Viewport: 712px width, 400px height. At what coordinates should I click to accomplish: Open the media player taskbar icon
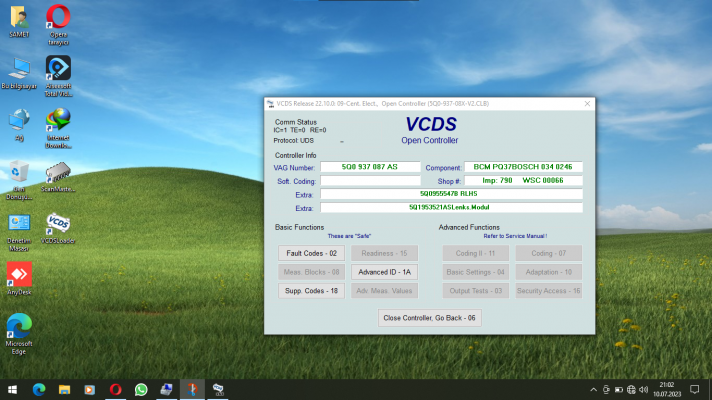pos(90,390)
